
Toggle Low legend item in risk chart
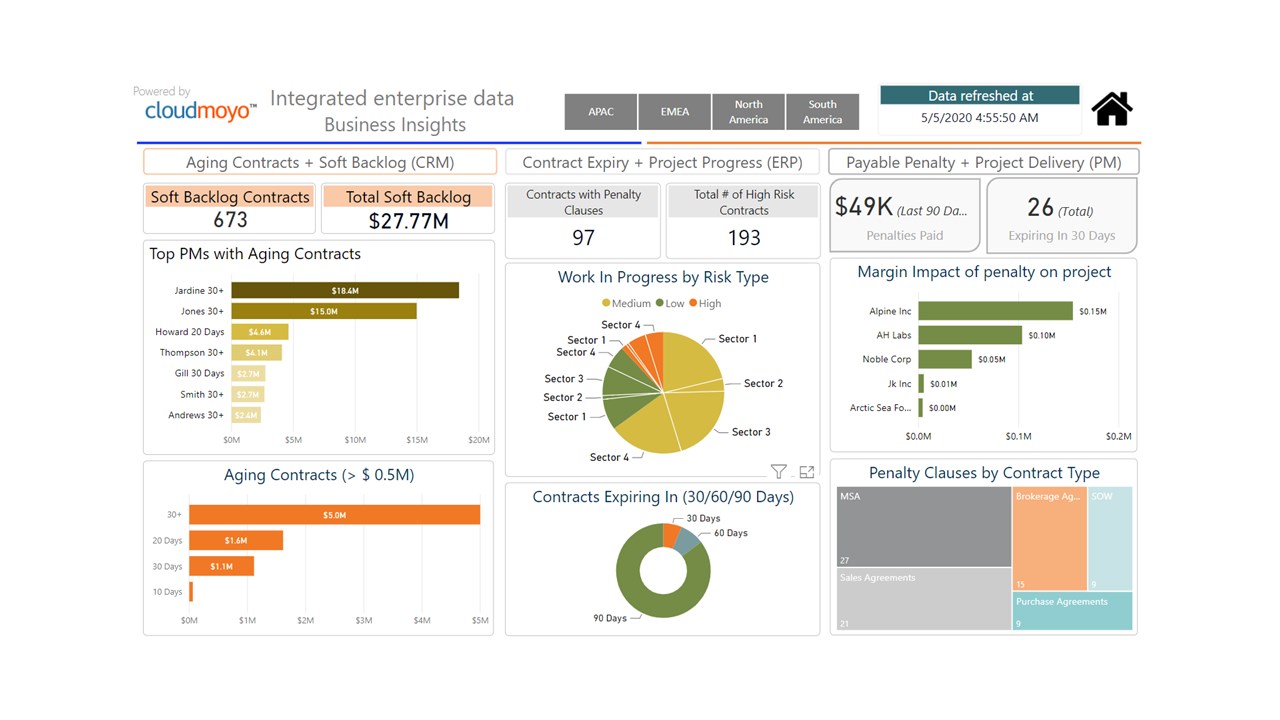pyautogui.click(x=670, y=303)
